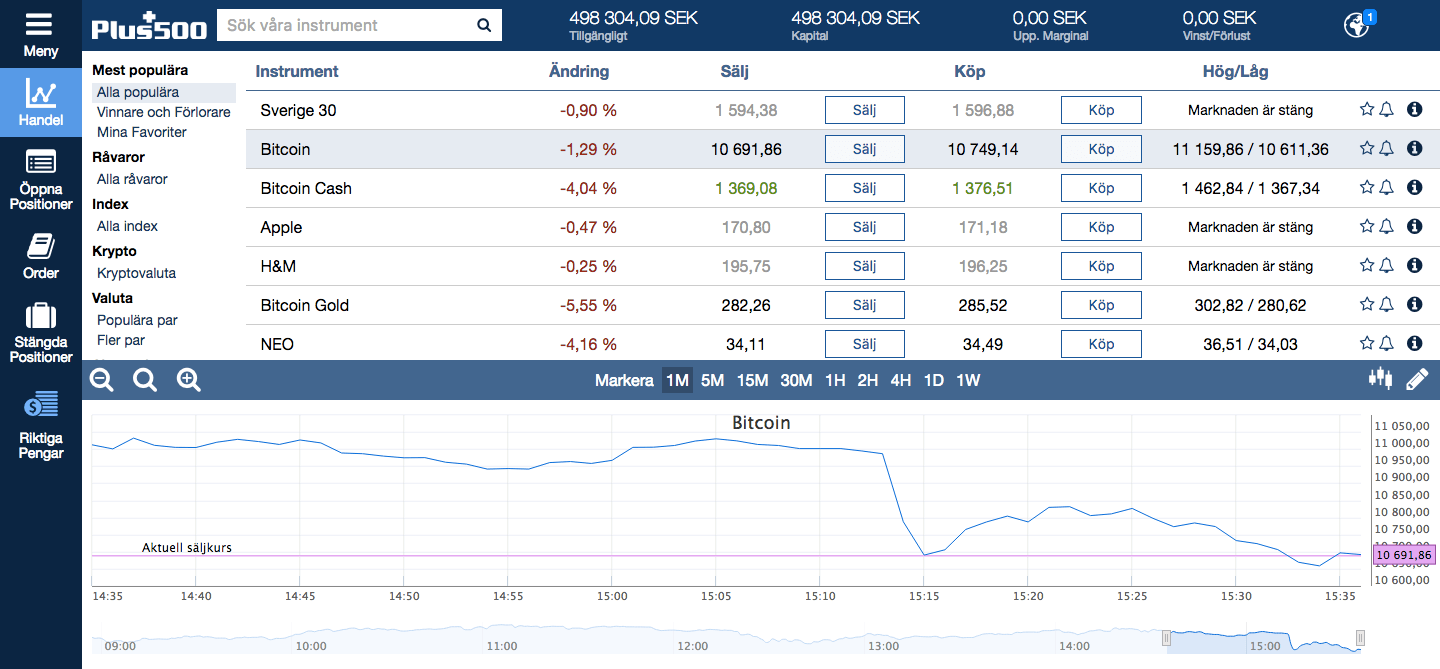Switch chart to 15M interval

tap(752, 380)
